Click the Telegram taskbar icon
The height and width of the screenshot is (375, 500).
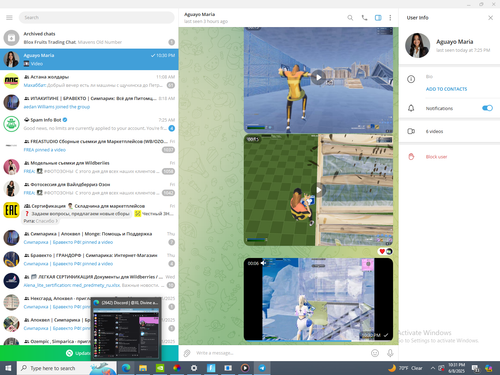[x=262, y=368]
